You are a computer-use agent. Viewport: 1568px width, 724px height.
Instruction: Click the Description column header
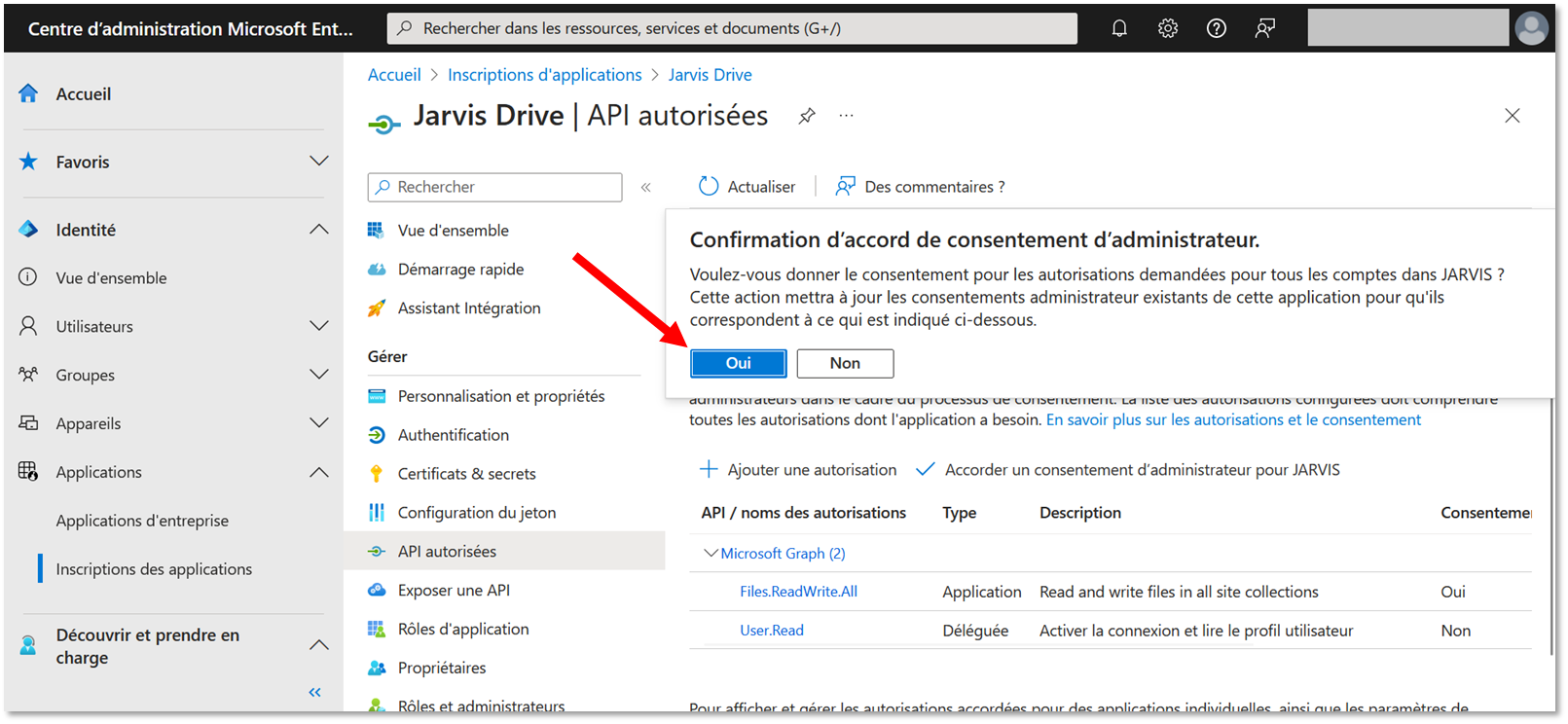click(x=1080, y=513)
